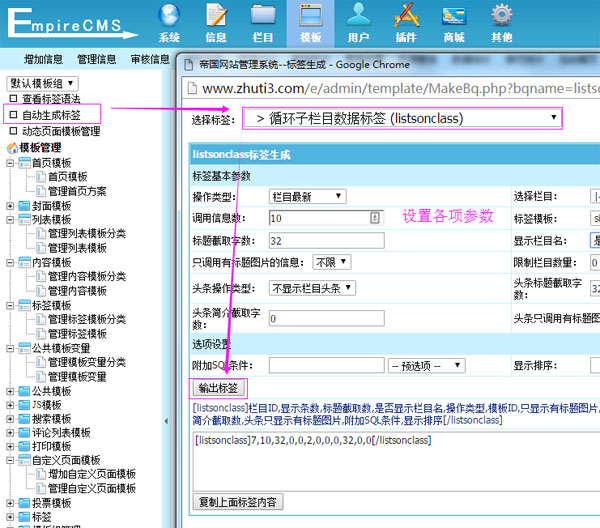Viewport: 600px width, 528px height.
Task: Expand the 公共模板 tree node
Action: coord(10,391)
